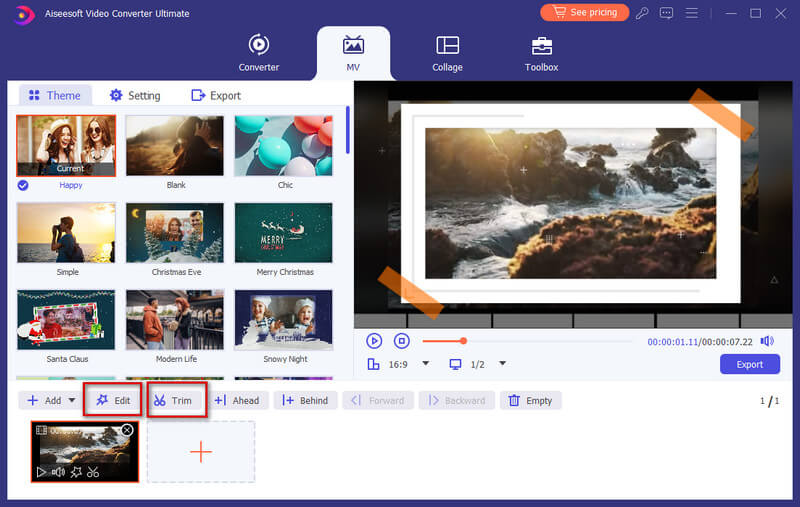Open the Setting tab
800x507 pixels.
[134, 95]
